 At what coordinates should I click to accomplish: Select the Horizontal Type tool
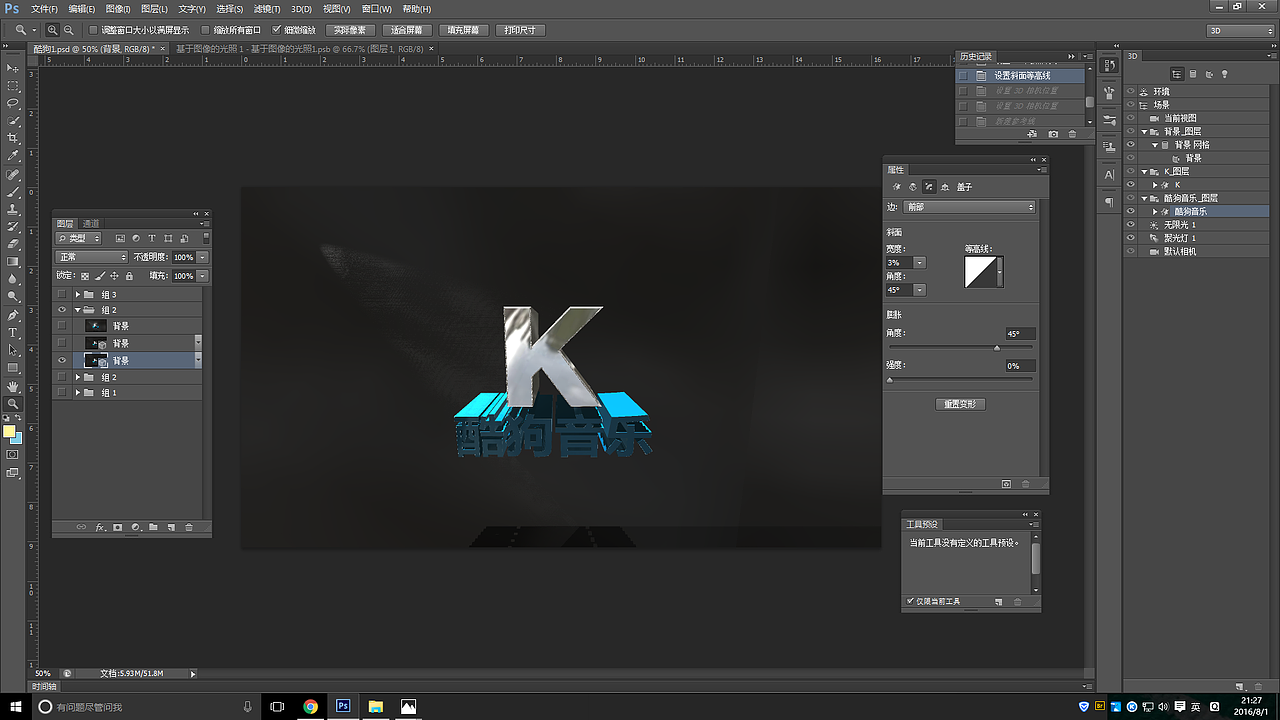tap(13, 333)
